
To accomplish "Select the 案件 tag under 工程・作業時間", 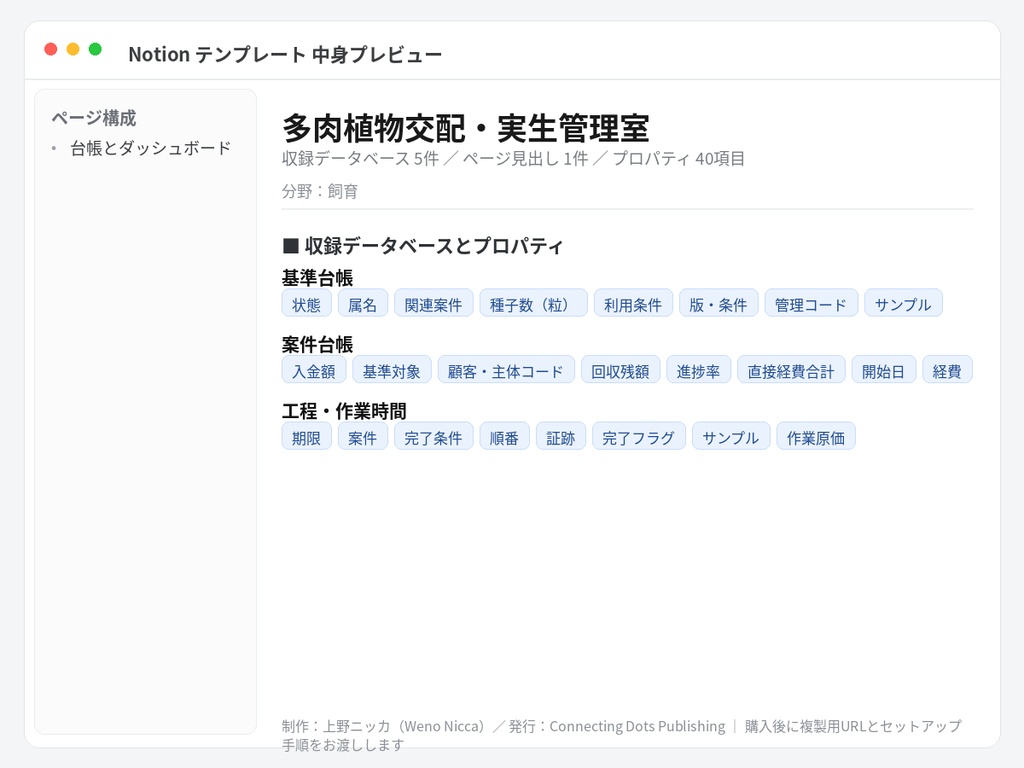I will click(x=362, y=436).
